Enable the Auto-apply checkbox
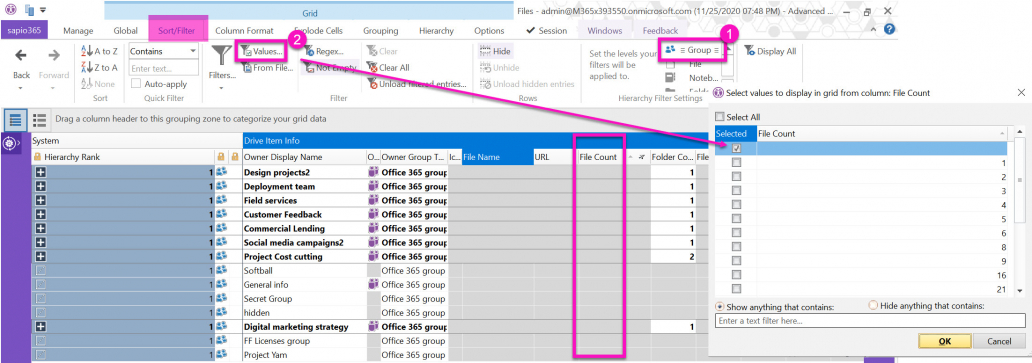1032x363 pixels. point(136,84)
